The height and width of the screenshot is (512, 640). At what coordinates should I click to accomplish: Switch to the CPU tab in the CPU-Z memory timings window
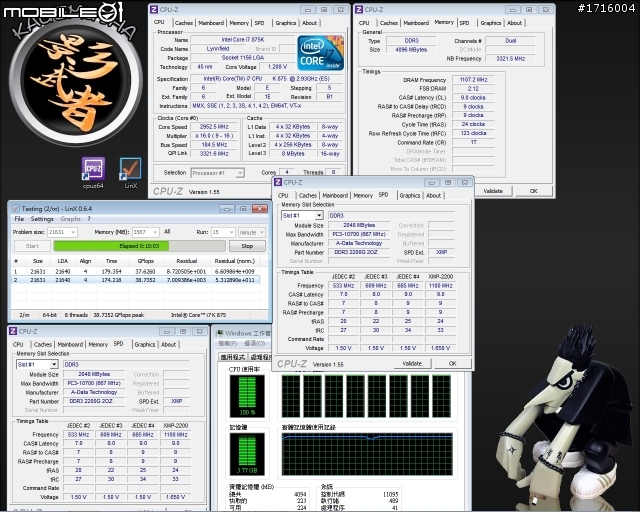364,23
